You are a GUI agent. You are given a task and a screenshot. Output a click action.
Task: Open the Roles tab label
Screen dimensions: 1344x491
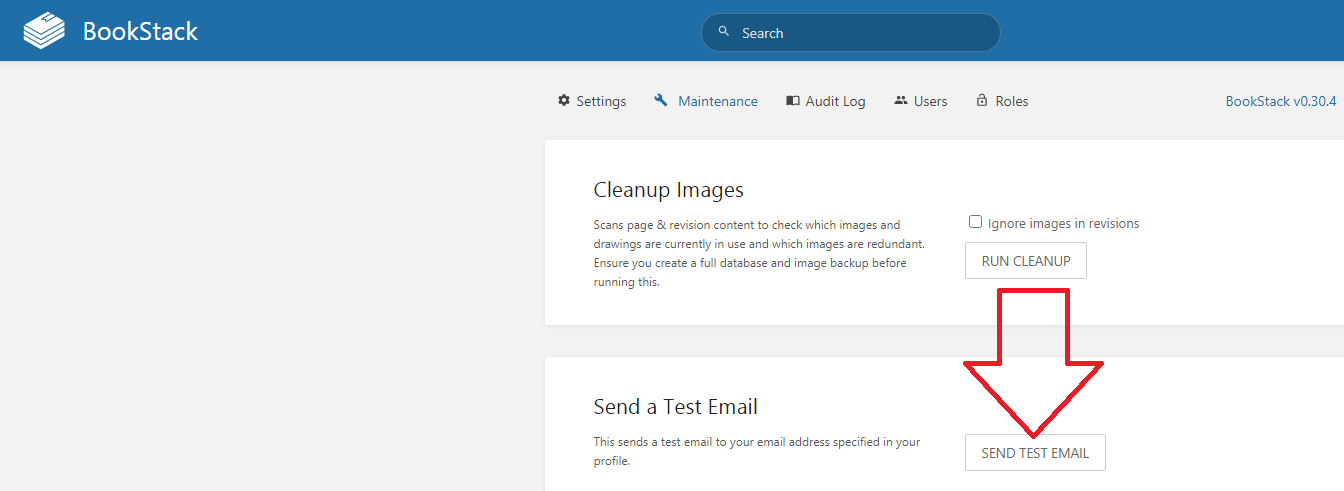1012,101
